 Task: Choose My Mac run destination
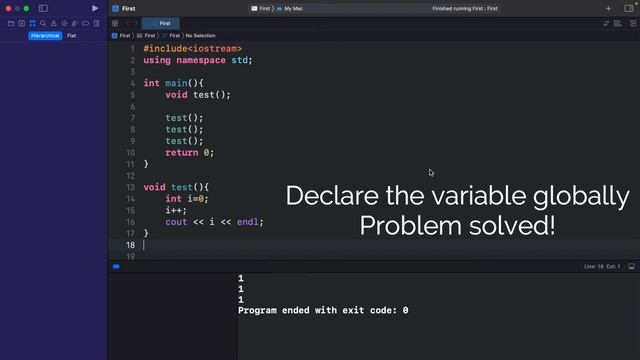click(x=290, y=8)
